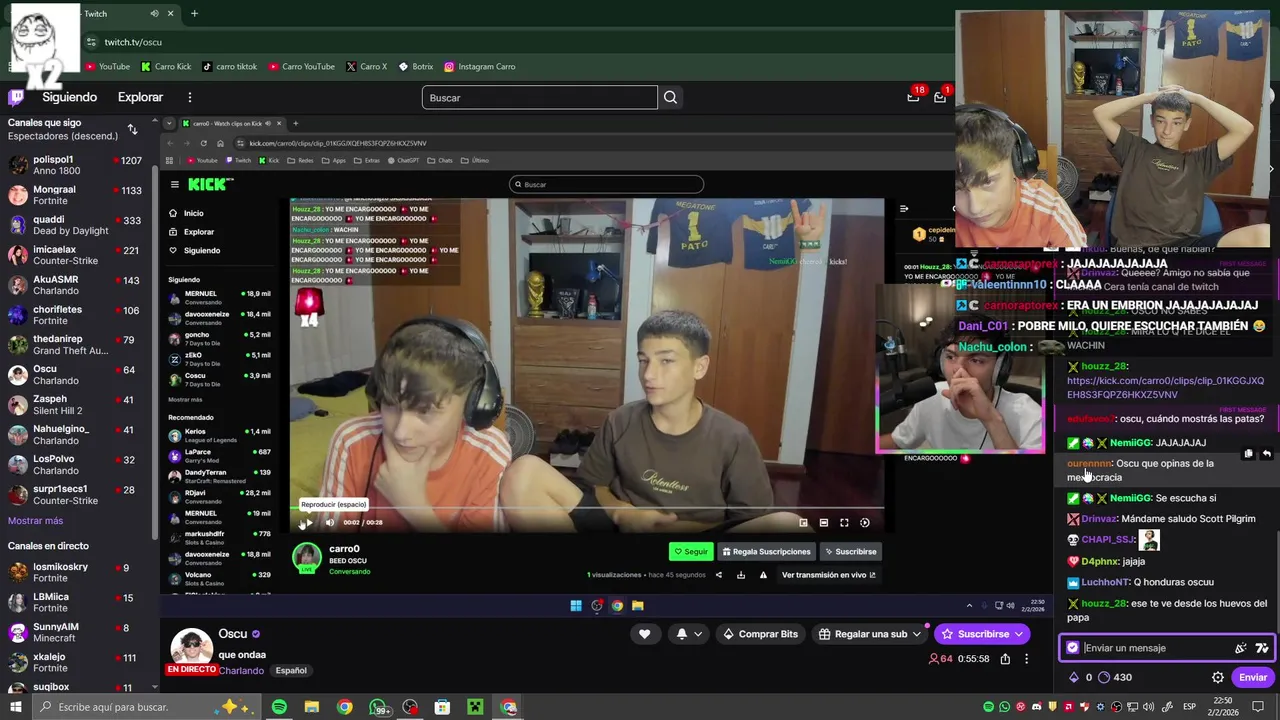Open the Botrix bookmark
The height and width of the screenshot is (720, 1280).
416,66
